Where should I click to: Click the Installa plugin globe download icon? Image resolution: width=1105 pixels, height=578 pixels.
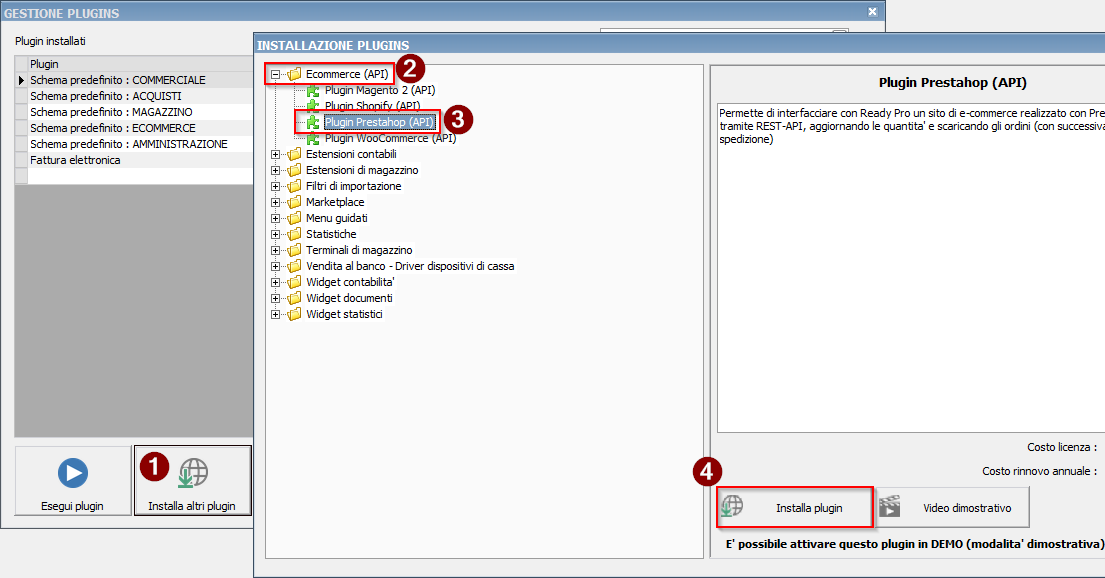732,508
